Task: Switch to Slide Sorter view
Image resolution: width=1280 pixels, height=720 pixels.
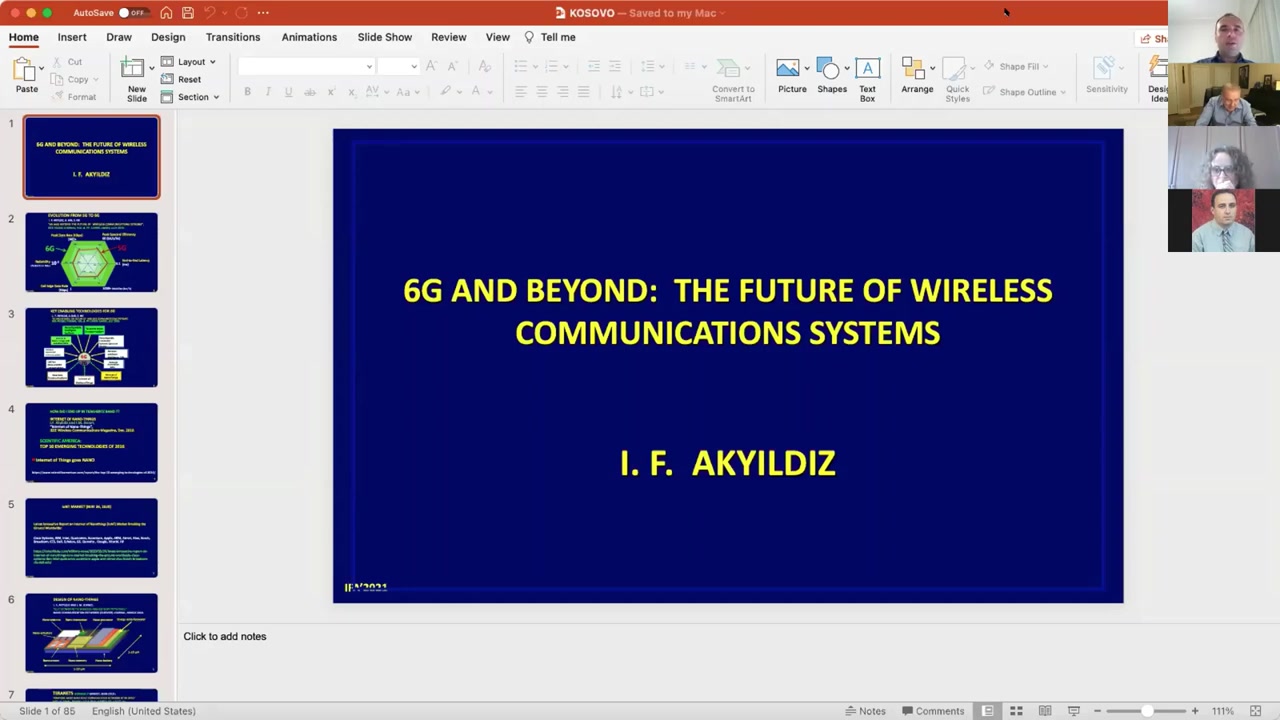Action: (x=1016, y=711)
